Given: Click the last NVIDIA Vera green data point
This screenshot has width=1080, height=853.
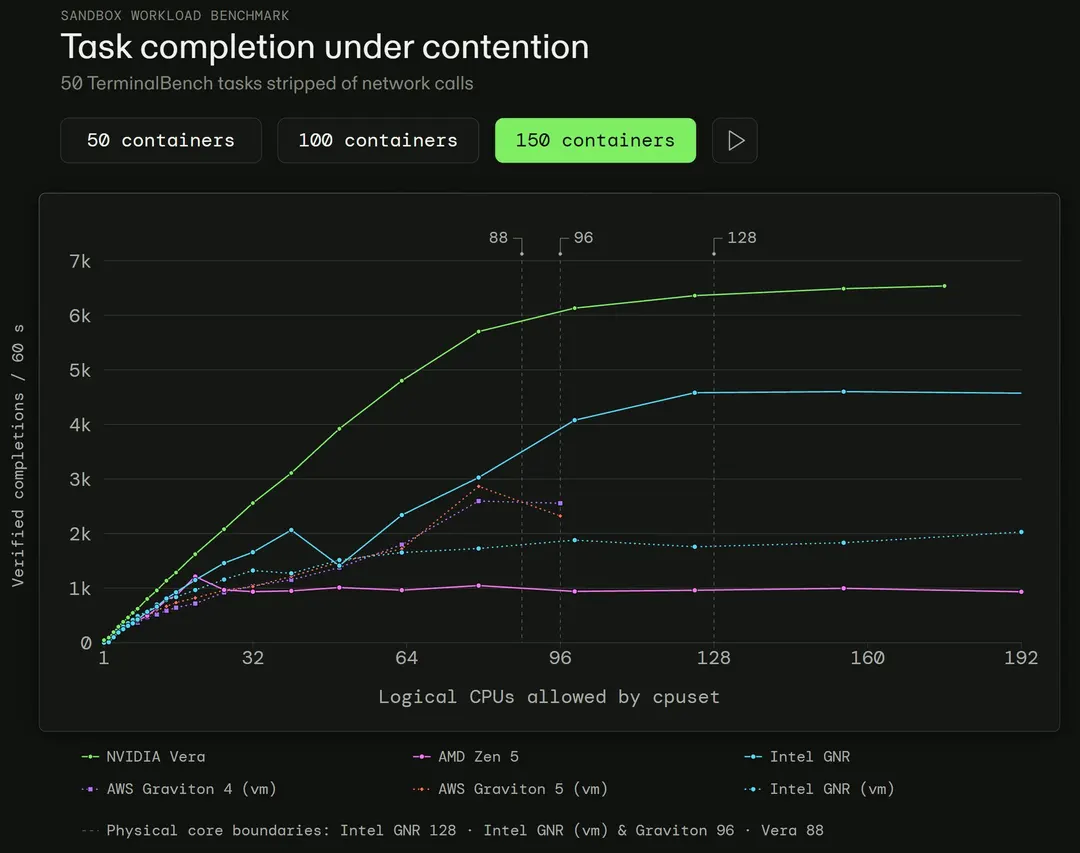Looking at the screenshot, I should click(944, 286).
